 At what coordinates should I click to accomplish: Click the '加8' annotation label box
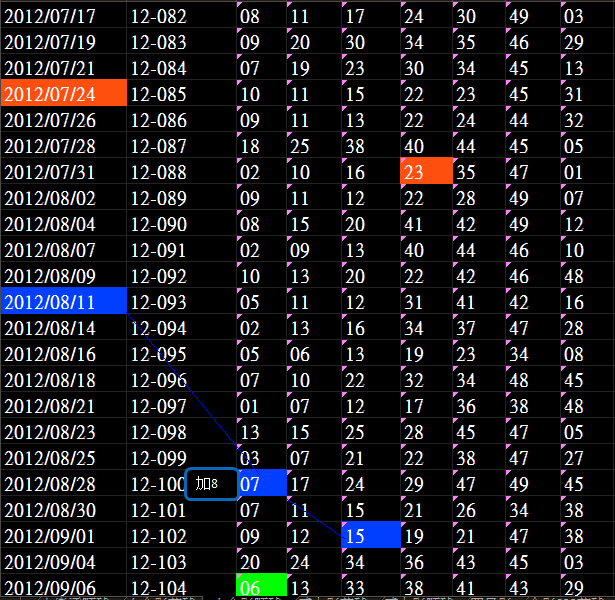click(212, 484)
